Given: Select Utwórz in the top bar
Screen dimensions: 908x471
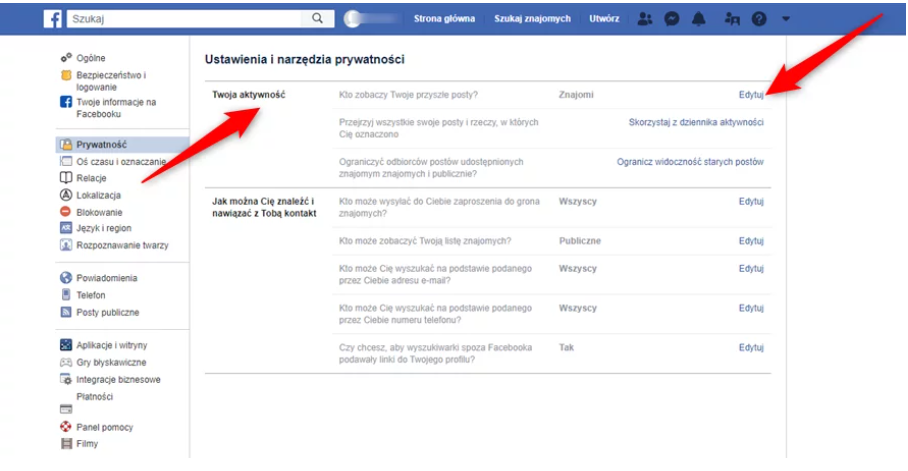Looking at the screenshot, I should coord(604,19).
